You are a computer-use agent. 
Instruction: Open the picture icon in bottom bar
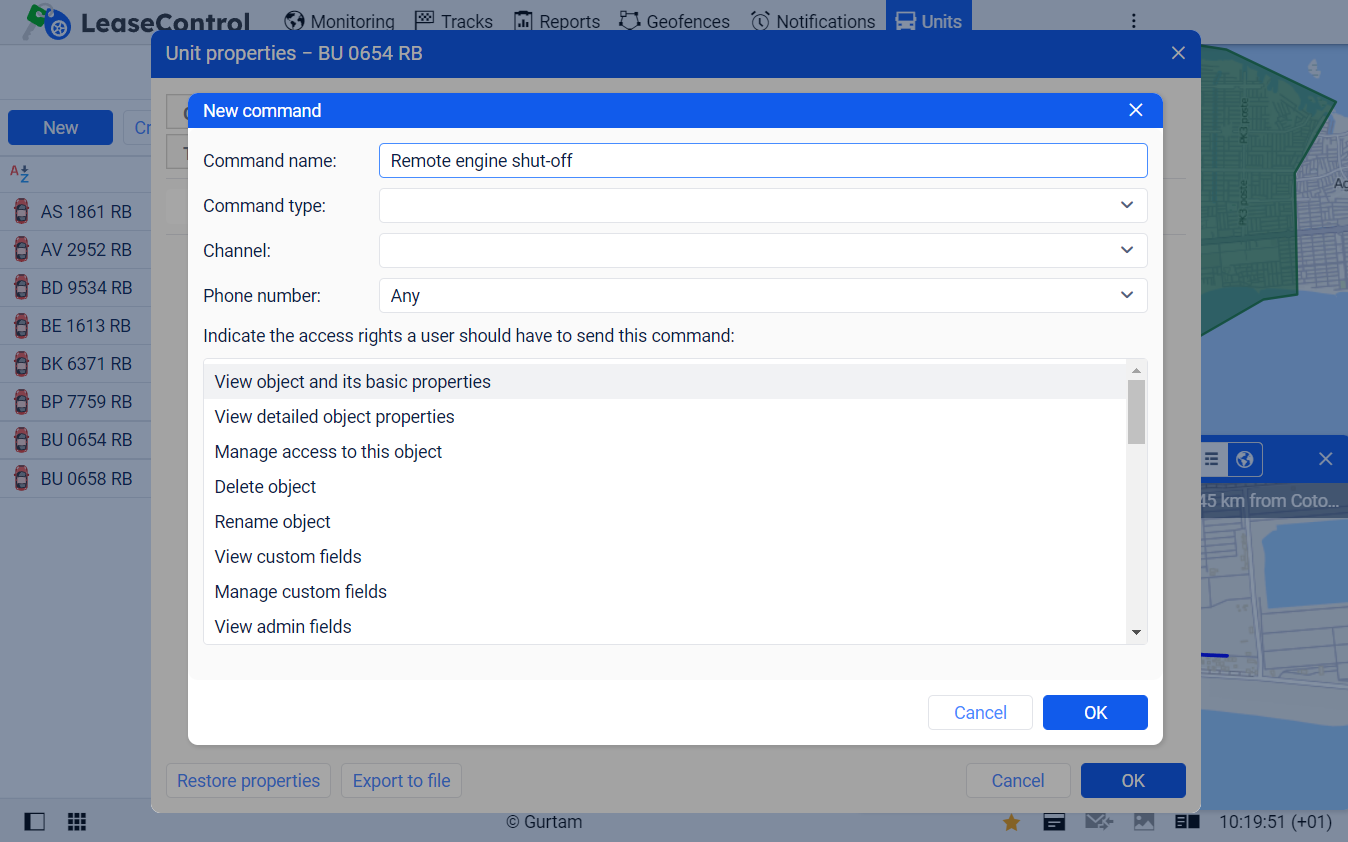[1144, 822]
